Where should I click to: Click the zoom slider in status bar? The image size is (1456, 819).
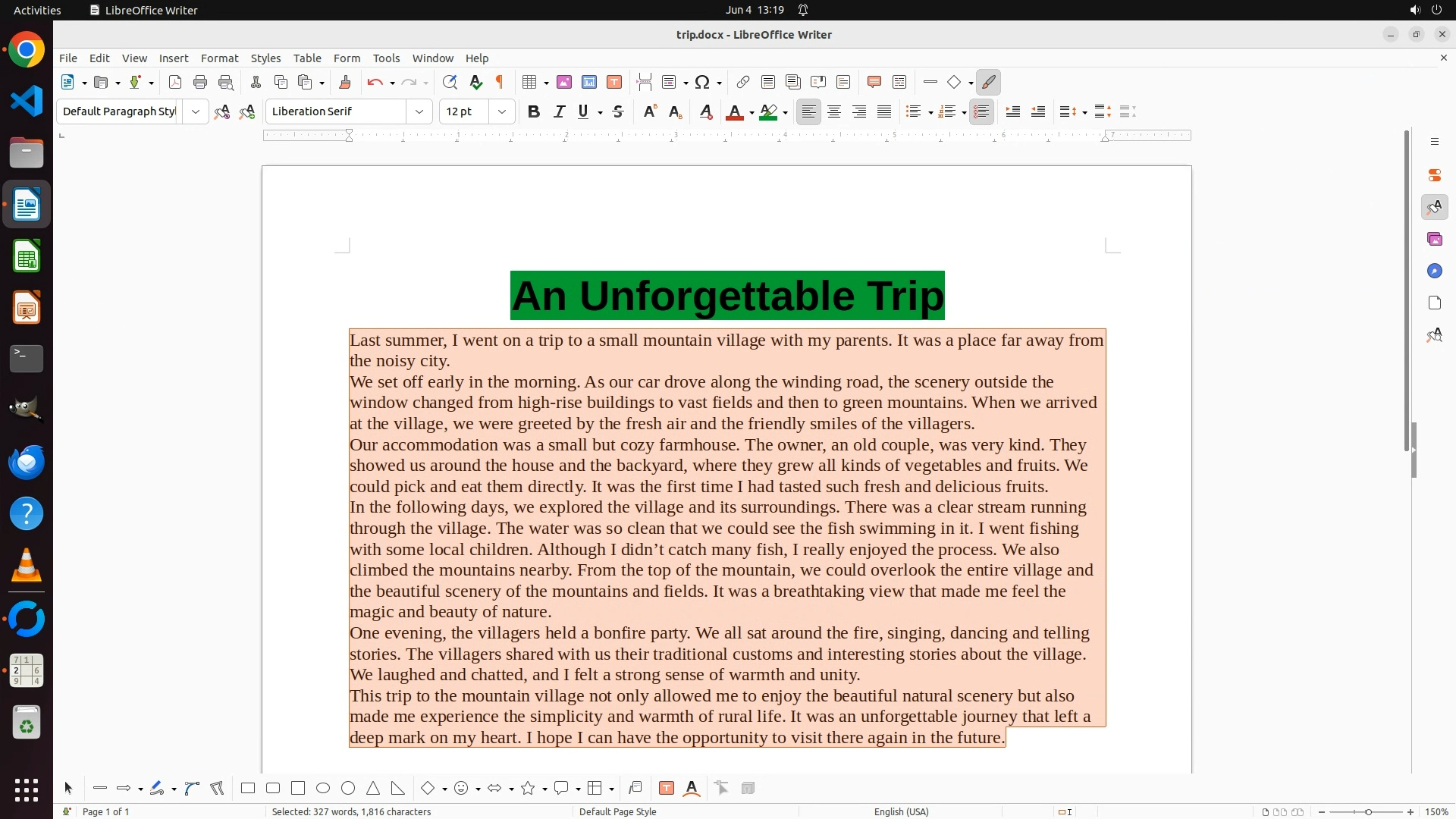click(x=1367, y=811)
